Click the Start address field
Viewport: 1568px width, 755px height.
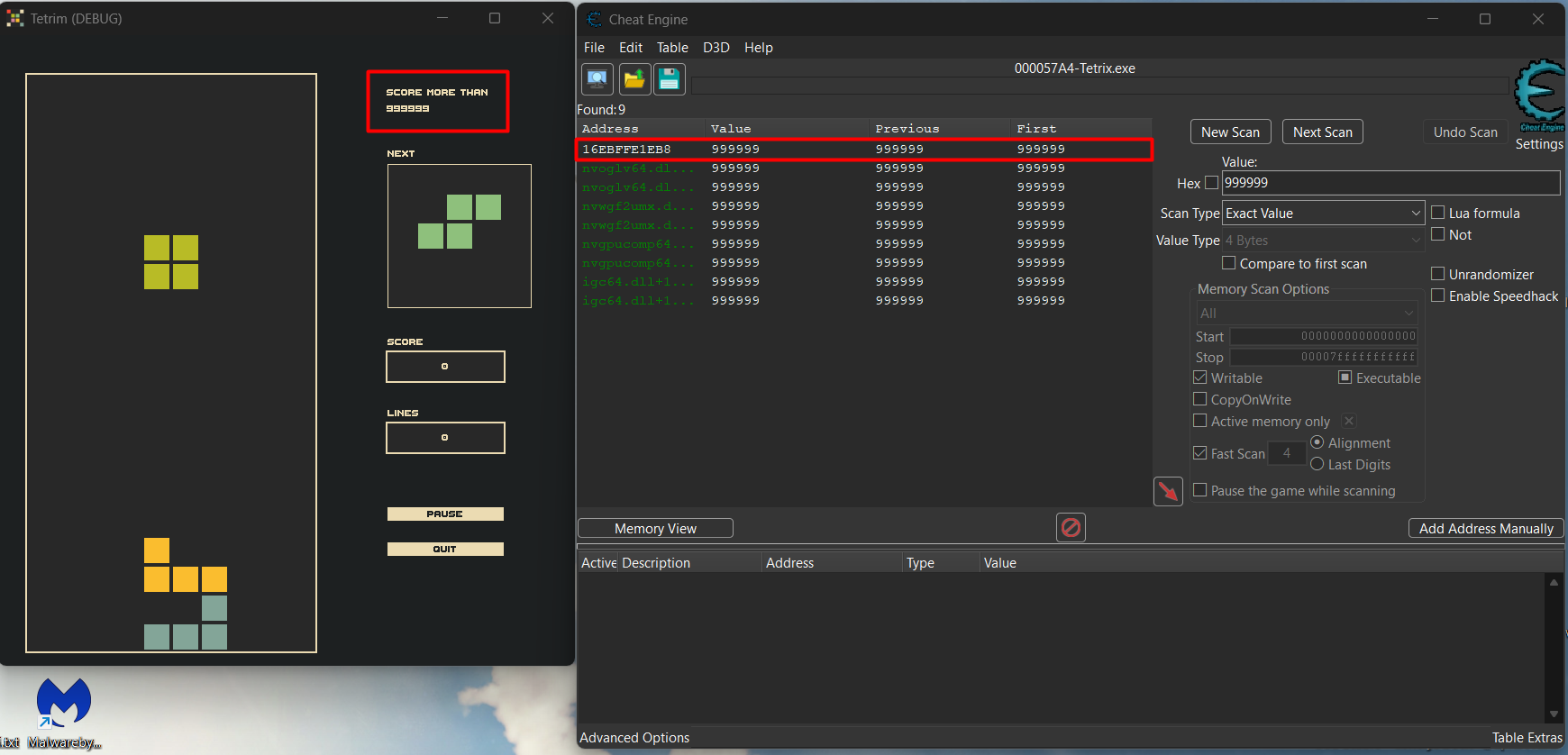tap(1324, 336)
